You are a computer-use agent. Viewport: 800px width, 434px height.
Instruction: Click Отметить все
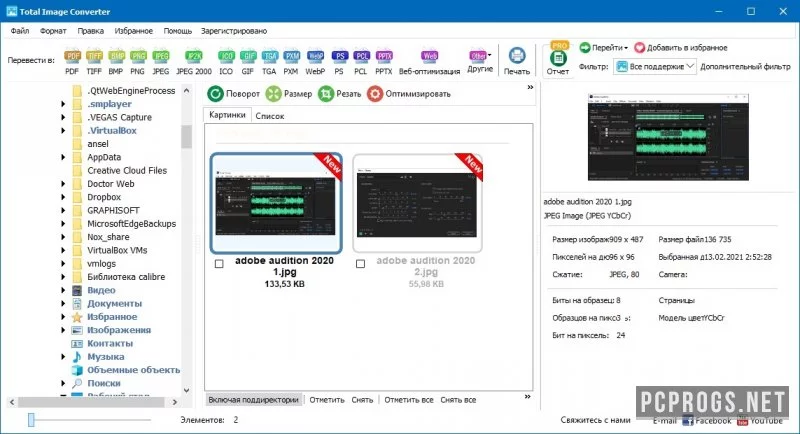coord(409,400)
